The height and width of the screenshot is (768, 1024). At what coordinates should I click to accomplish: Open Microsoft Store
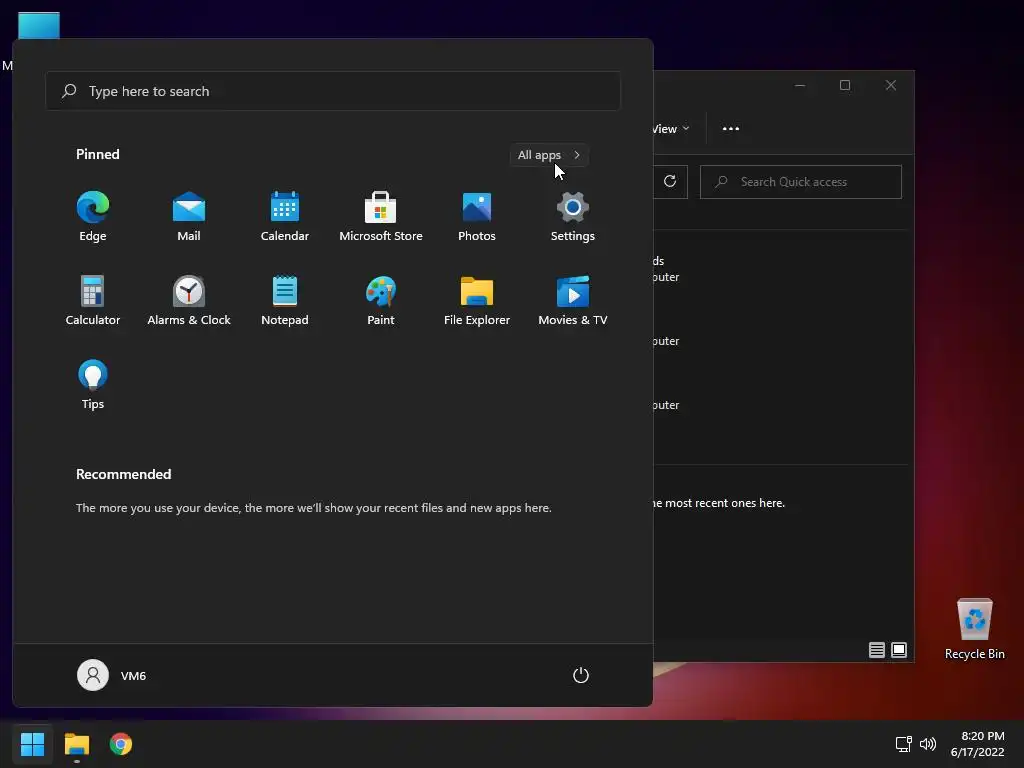pos(381,217)
